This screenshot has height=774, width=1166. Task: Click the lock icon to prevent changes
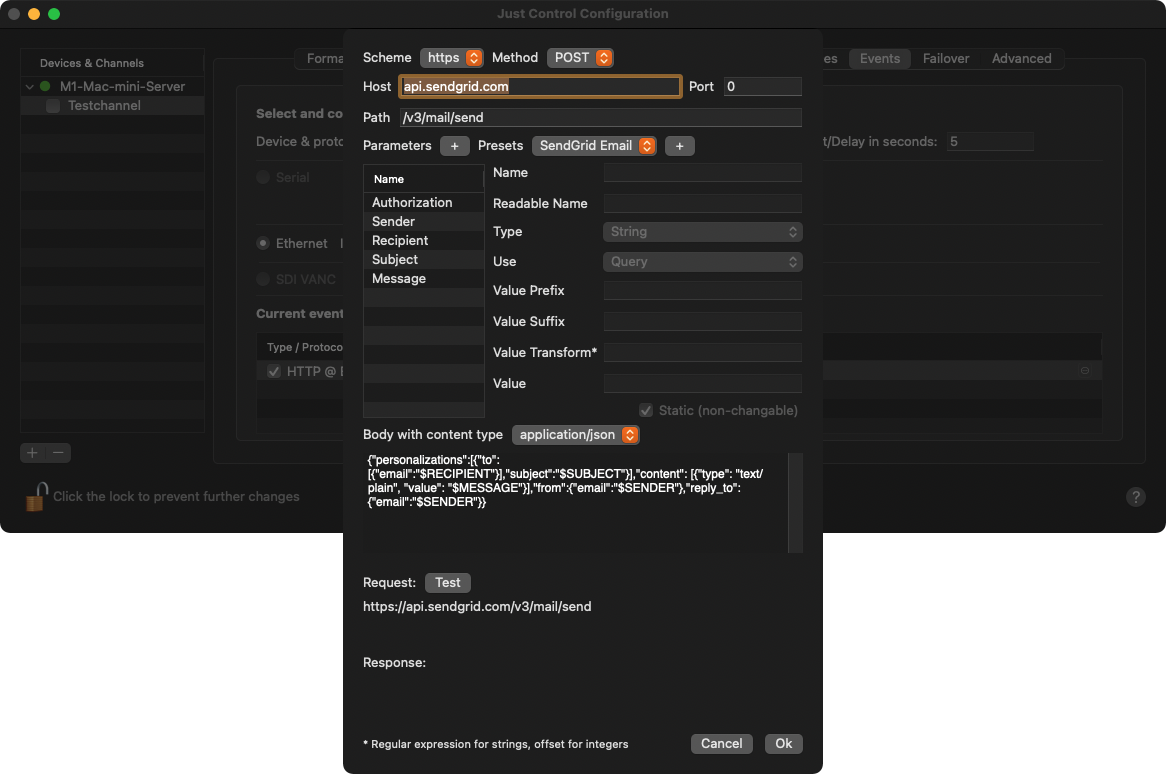click(x=36, y=497)
